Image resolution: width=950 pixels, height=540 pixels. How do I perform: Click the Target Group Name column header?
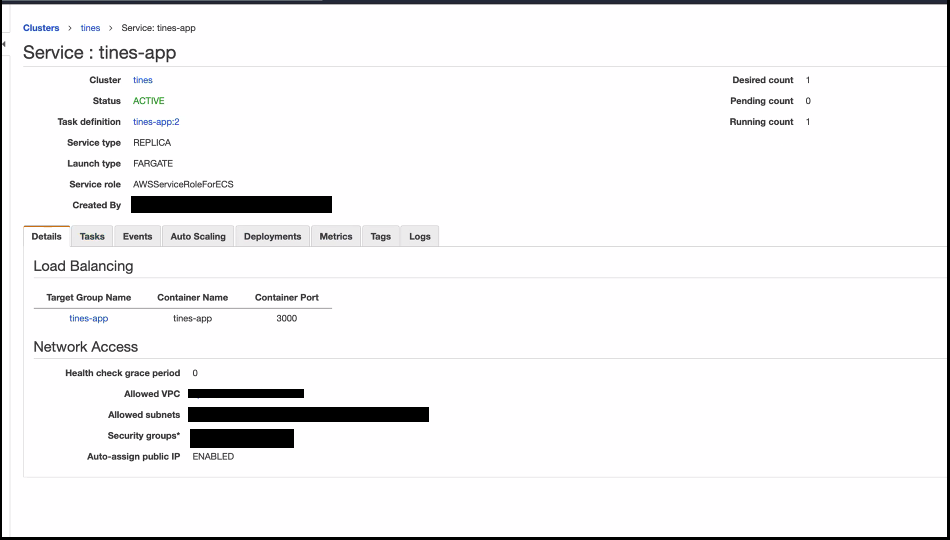pos(88,298)
